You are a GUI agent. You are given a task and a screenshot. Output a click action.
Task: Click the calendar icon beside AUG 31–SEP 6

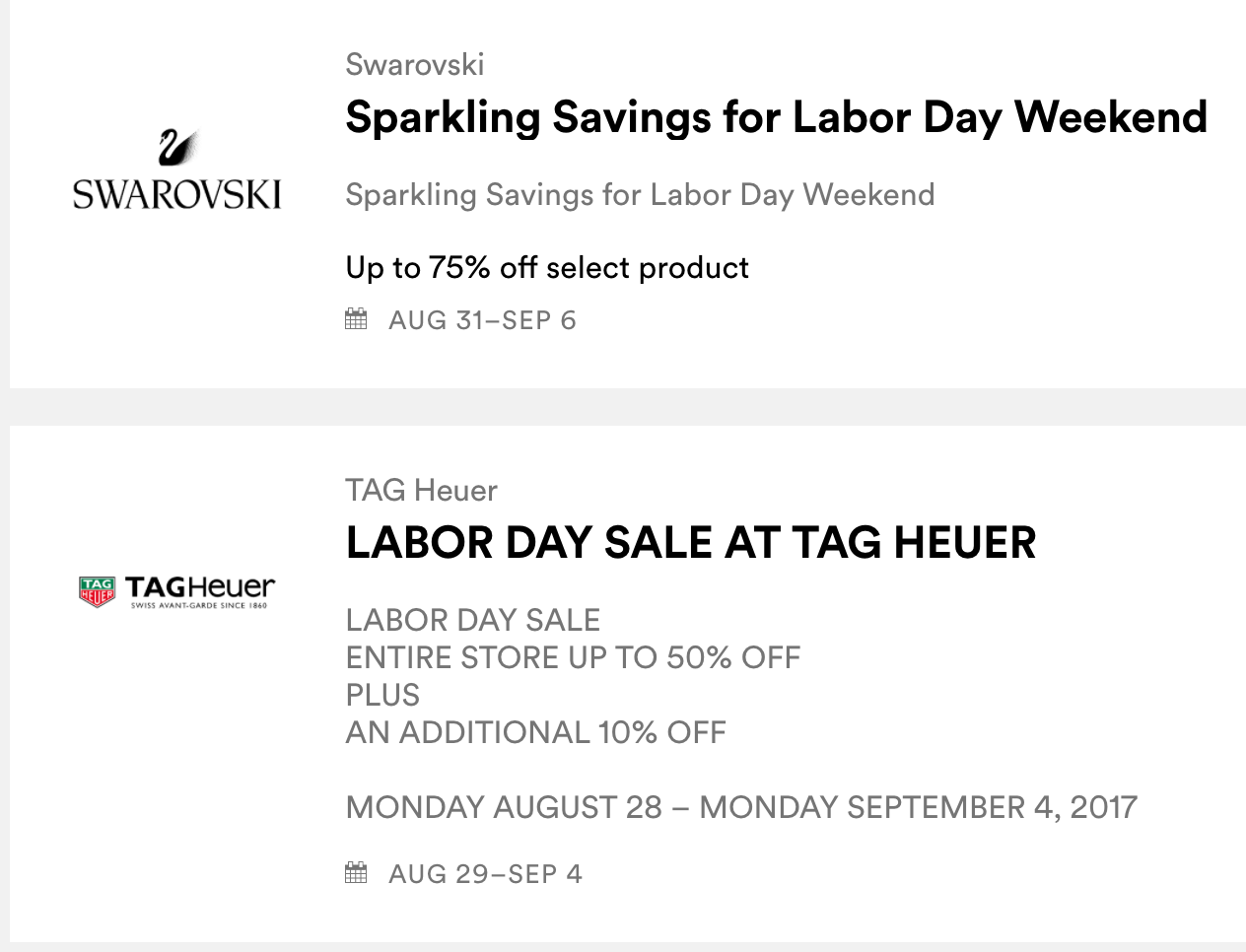point(356,319)
